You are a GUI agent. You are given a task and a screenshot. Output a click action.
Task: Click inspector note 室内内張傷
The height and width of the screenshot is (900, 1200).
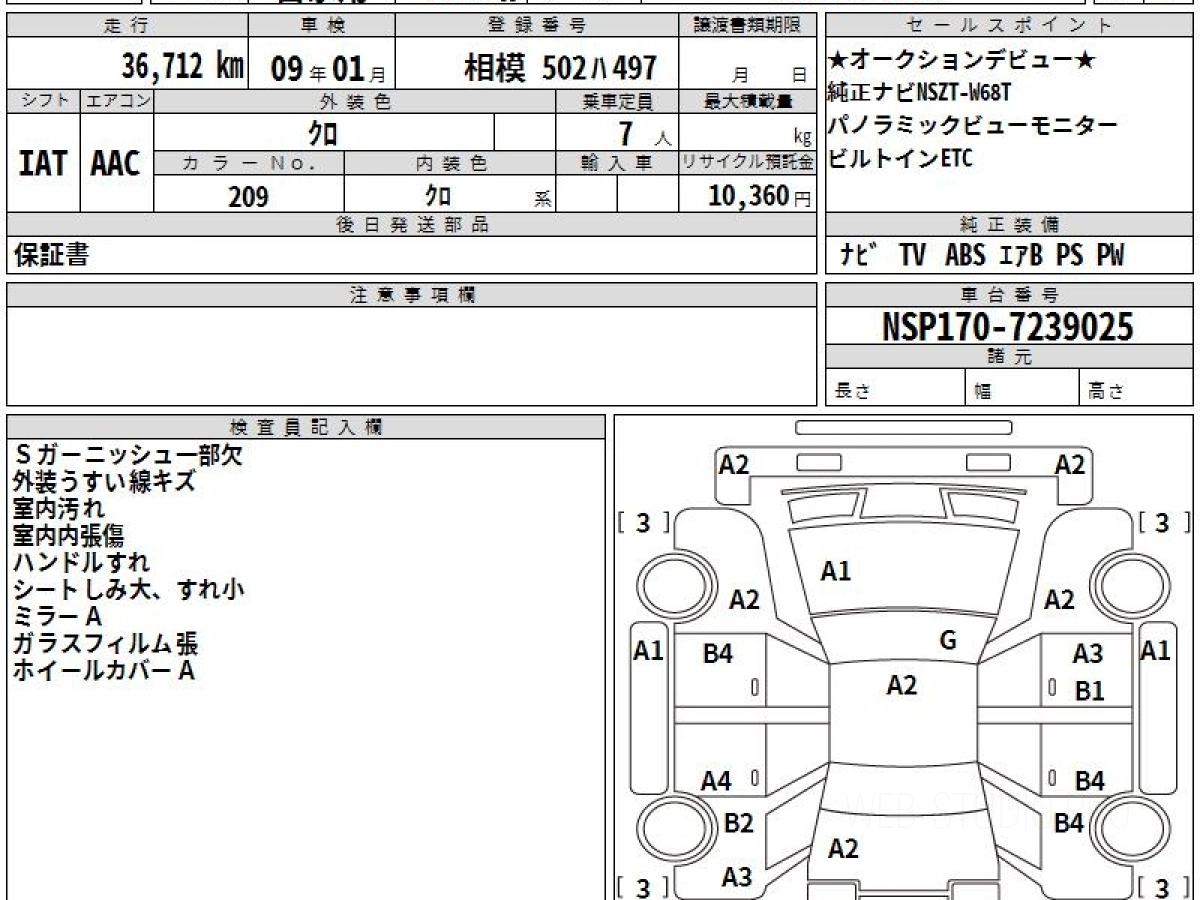(69, 536)
